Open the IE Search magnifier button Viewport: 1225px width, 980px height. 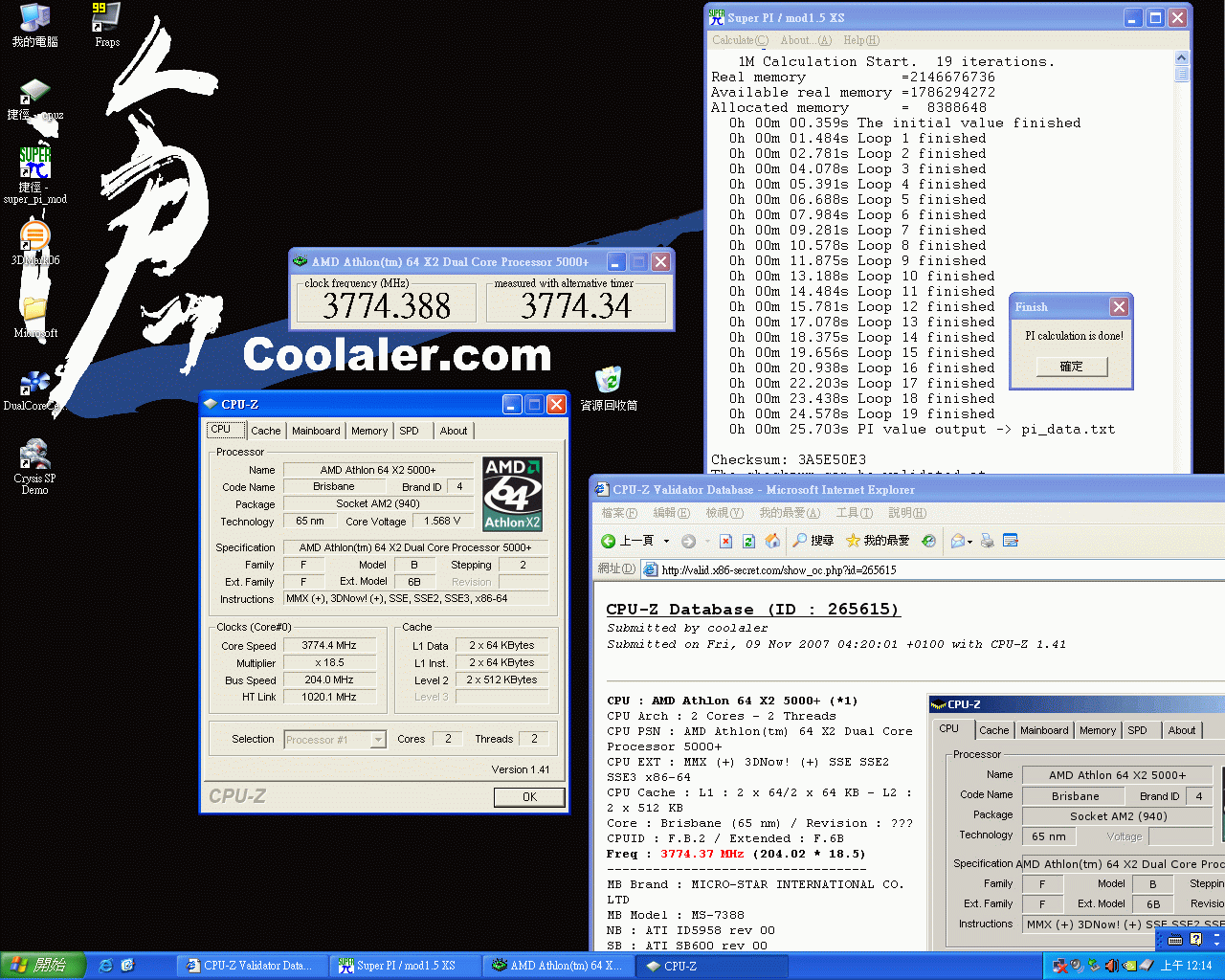[813, 541]
